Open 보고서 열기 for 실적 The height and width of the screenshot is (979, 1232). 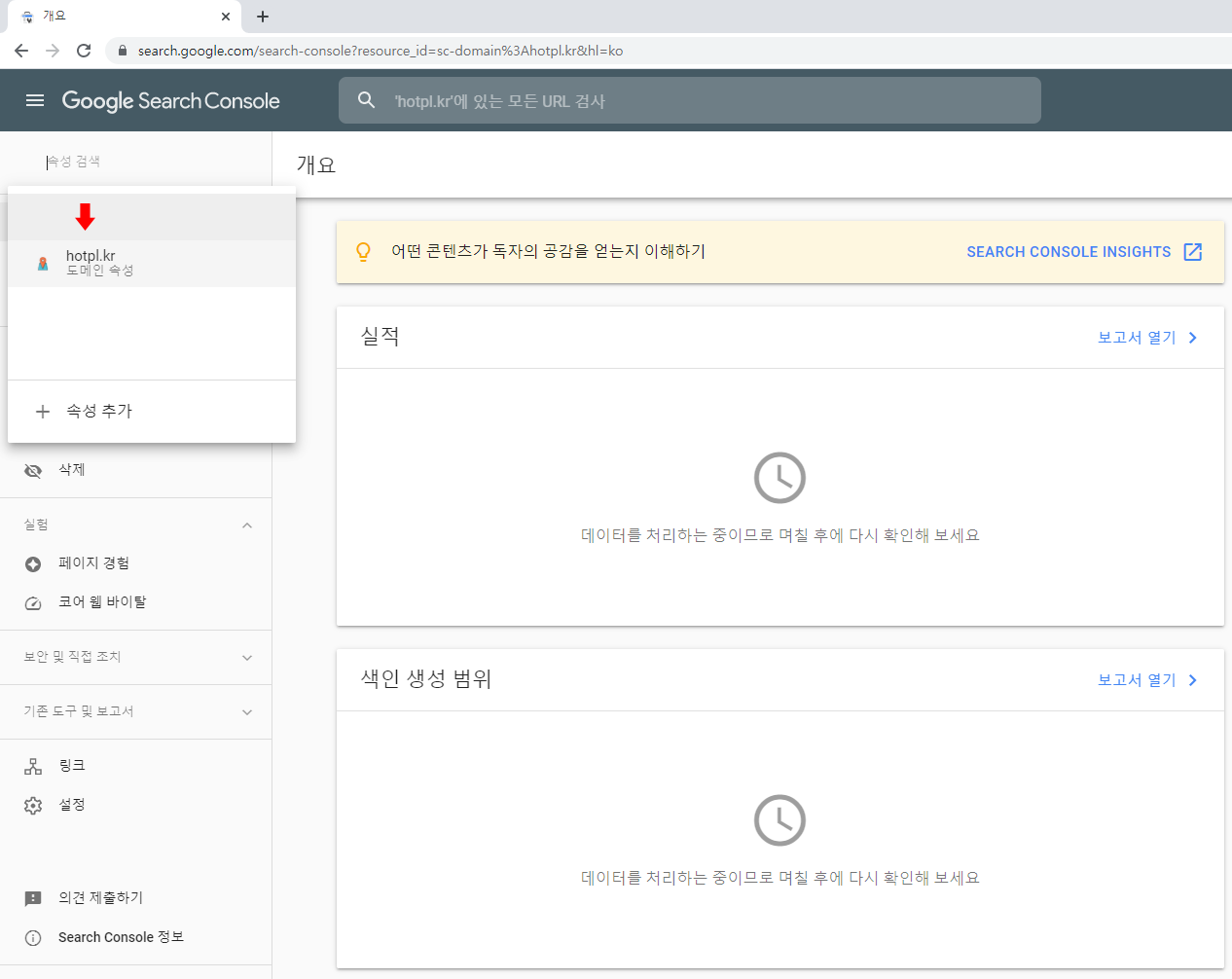(x=1137, y=338)
